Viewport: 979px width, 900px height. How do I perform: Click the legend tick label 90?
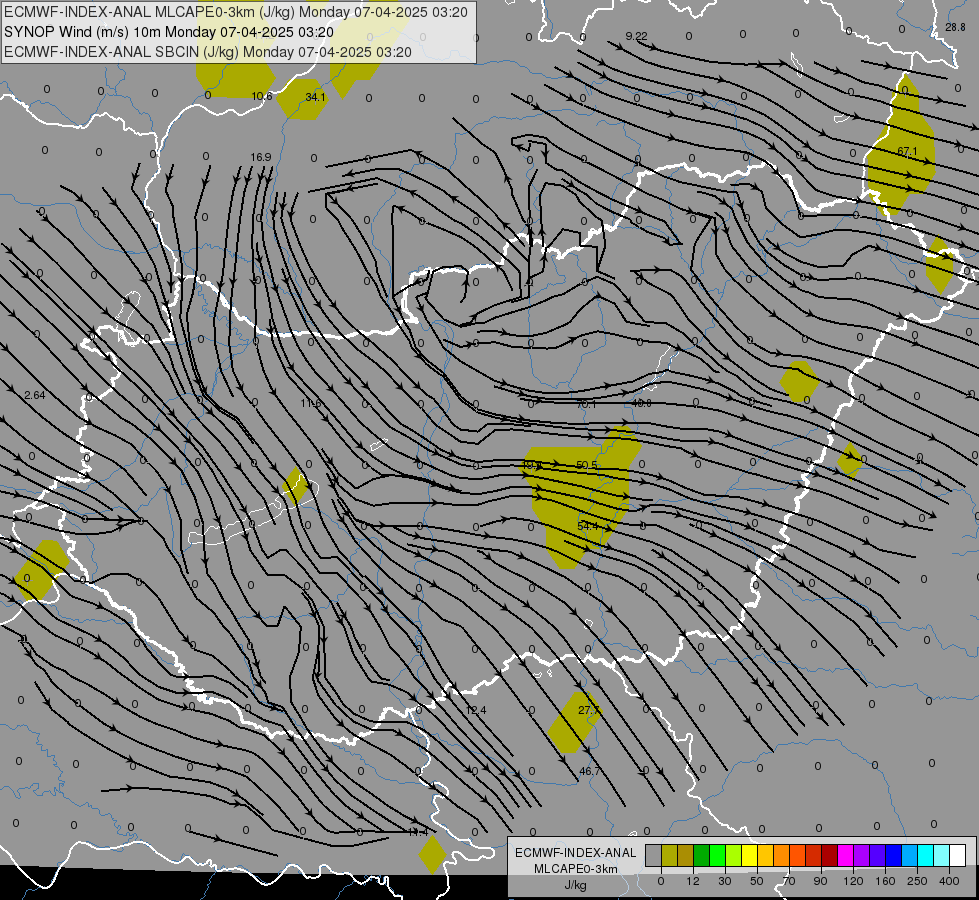pyautogui.click(x=820, y=881)
